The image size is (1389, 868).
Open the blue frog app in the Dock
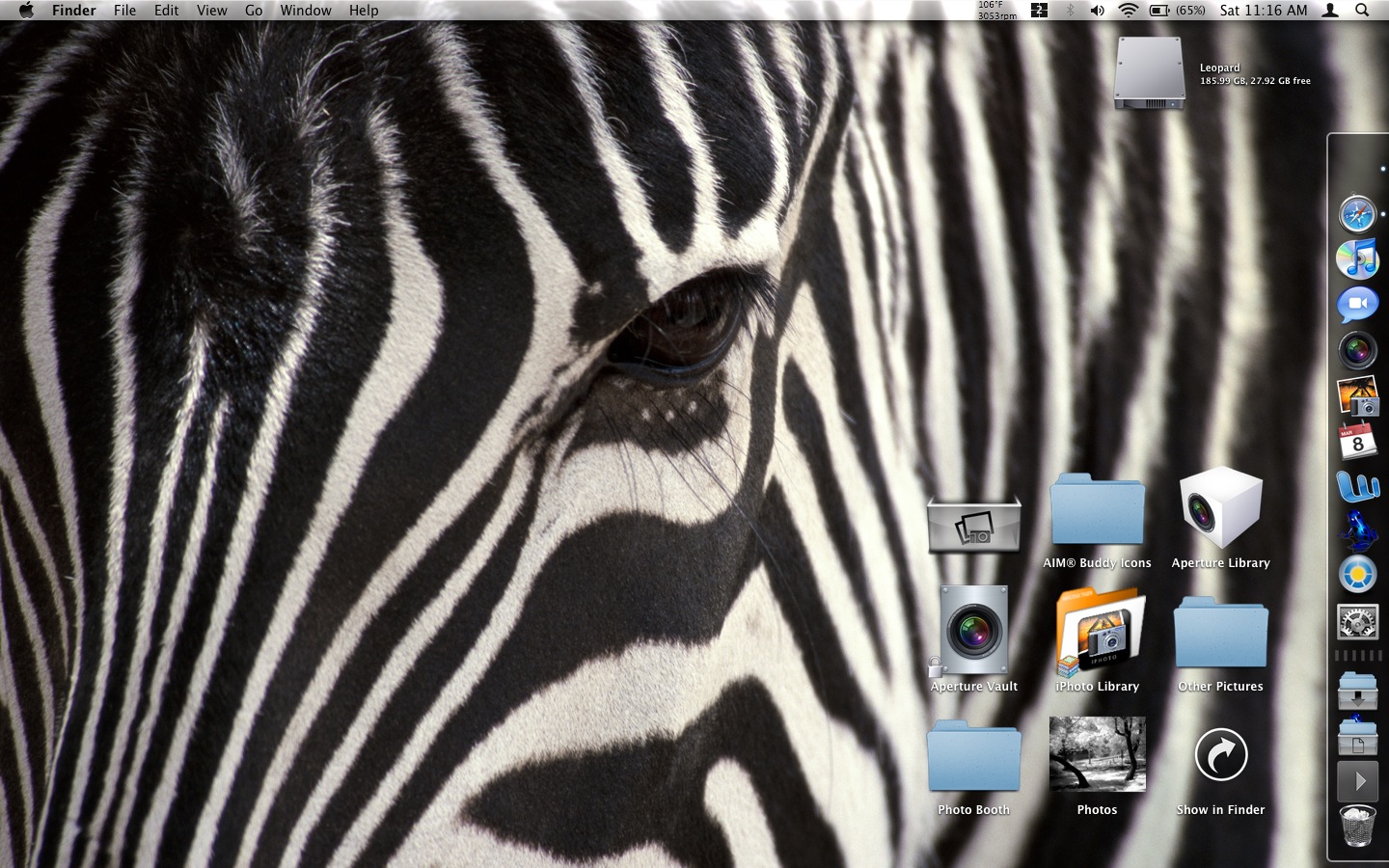pos(1357,530)
